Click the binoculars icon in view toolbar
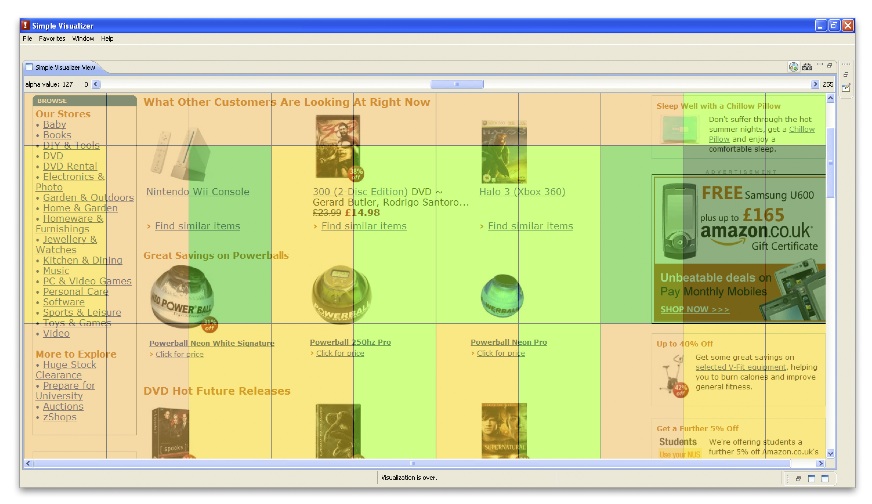Screen dimensions: 872x504 806,67
